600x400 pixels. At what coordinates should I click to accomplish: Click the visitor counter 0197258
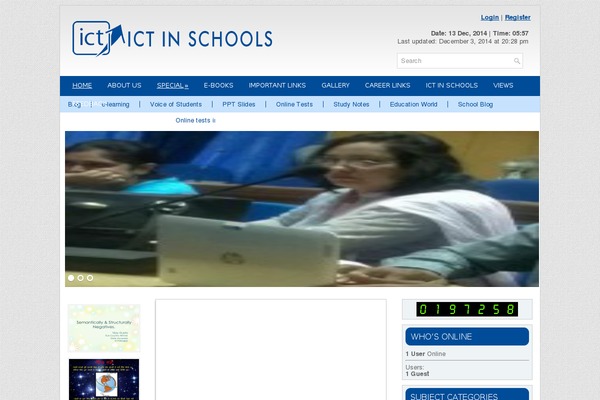(x=467, y=309)
